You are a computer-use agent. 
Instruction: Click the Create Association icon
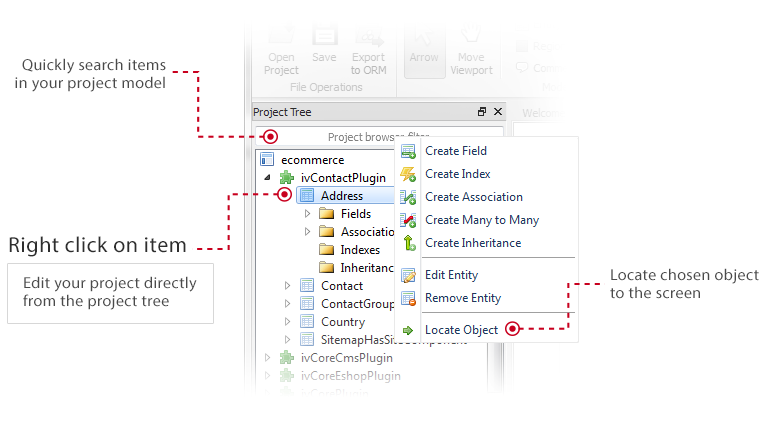pos(408,197)
